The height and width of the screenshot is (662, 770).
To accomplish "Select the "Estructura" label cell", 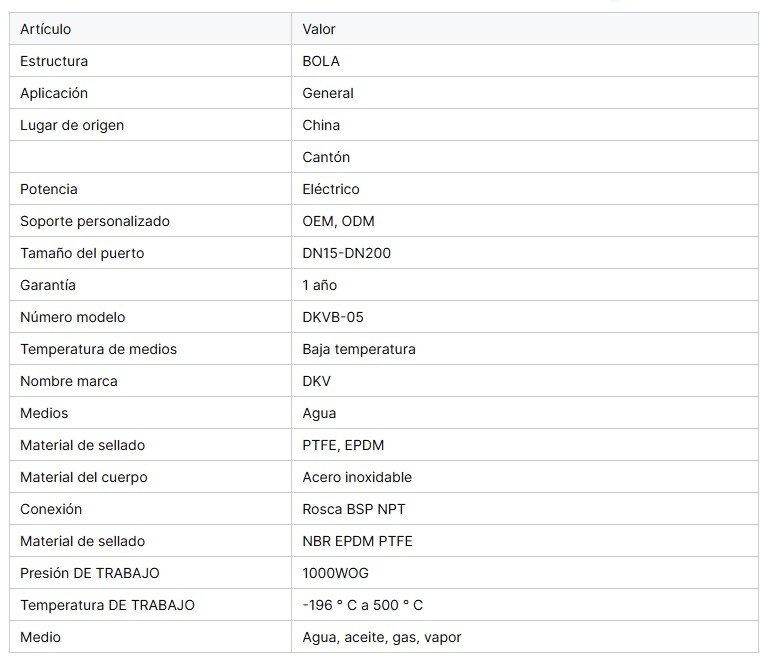I will [x=54, y=61].
